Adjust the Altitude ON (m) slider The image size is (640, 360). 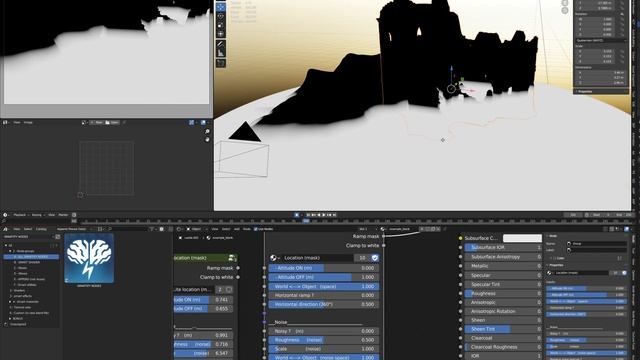point(324,268)
